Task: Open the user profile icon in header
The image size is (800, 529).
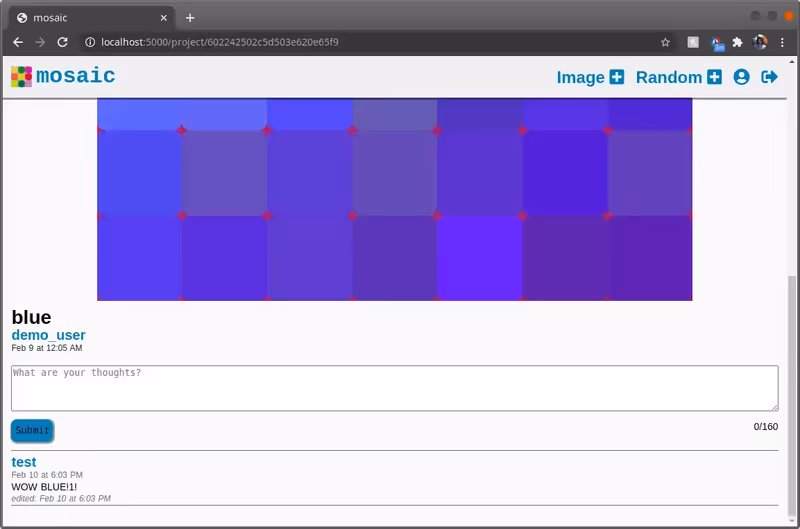Action: pyautogui.click(x=741, y=77)
